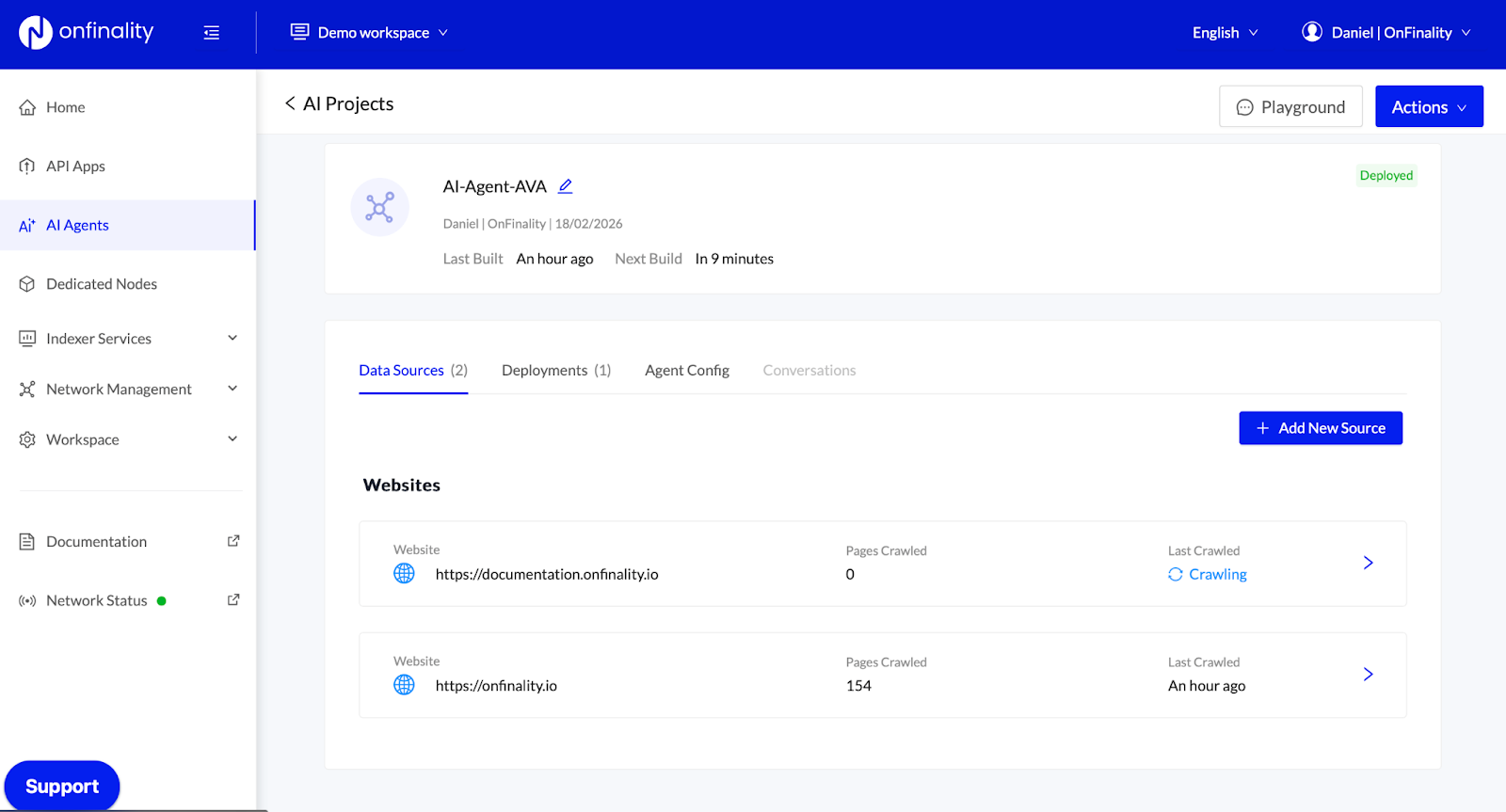
Task: Click the AI-Agent-AVA title
Action: (x=495, y=186)
